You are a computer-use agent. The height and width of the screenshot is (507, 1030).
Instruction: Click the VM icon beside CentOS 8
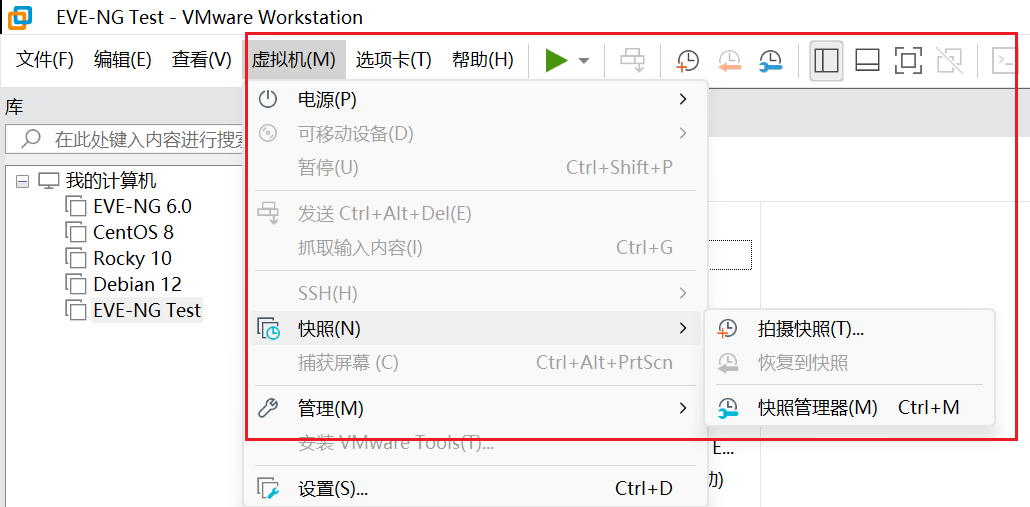76,232
